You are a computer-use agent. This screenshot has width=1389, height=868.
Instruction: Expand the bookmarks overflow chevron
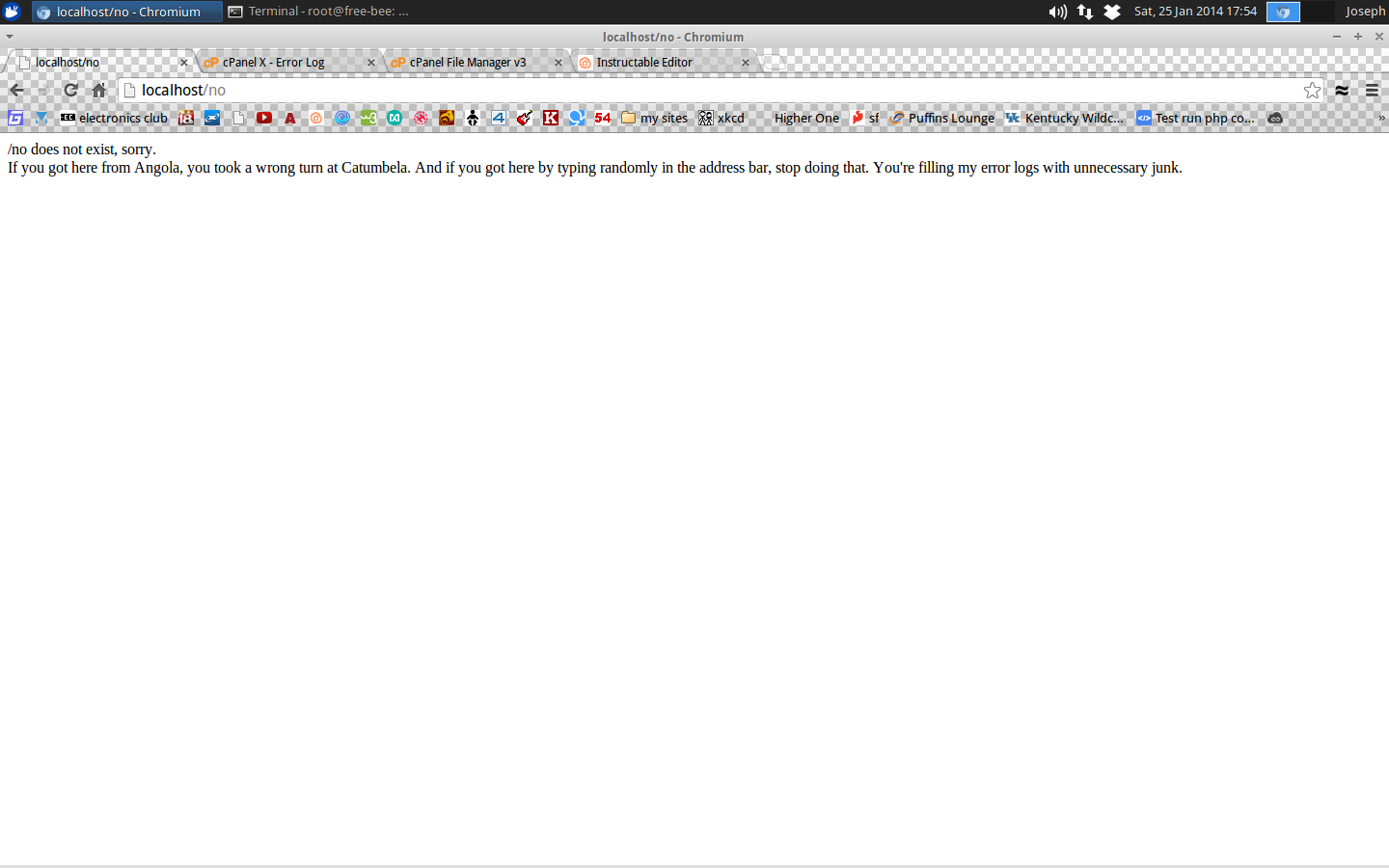pos(1381,118)
